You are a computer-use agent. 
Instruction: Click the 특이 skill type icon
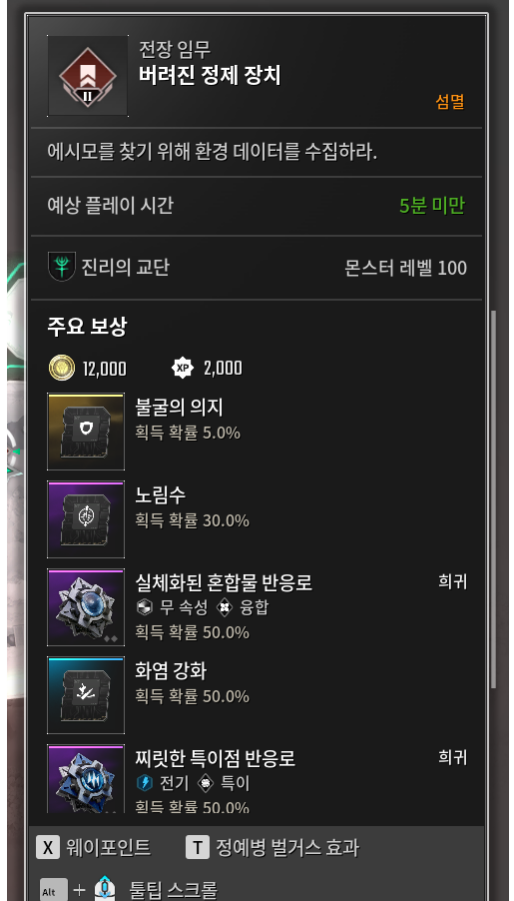point(205,783)
